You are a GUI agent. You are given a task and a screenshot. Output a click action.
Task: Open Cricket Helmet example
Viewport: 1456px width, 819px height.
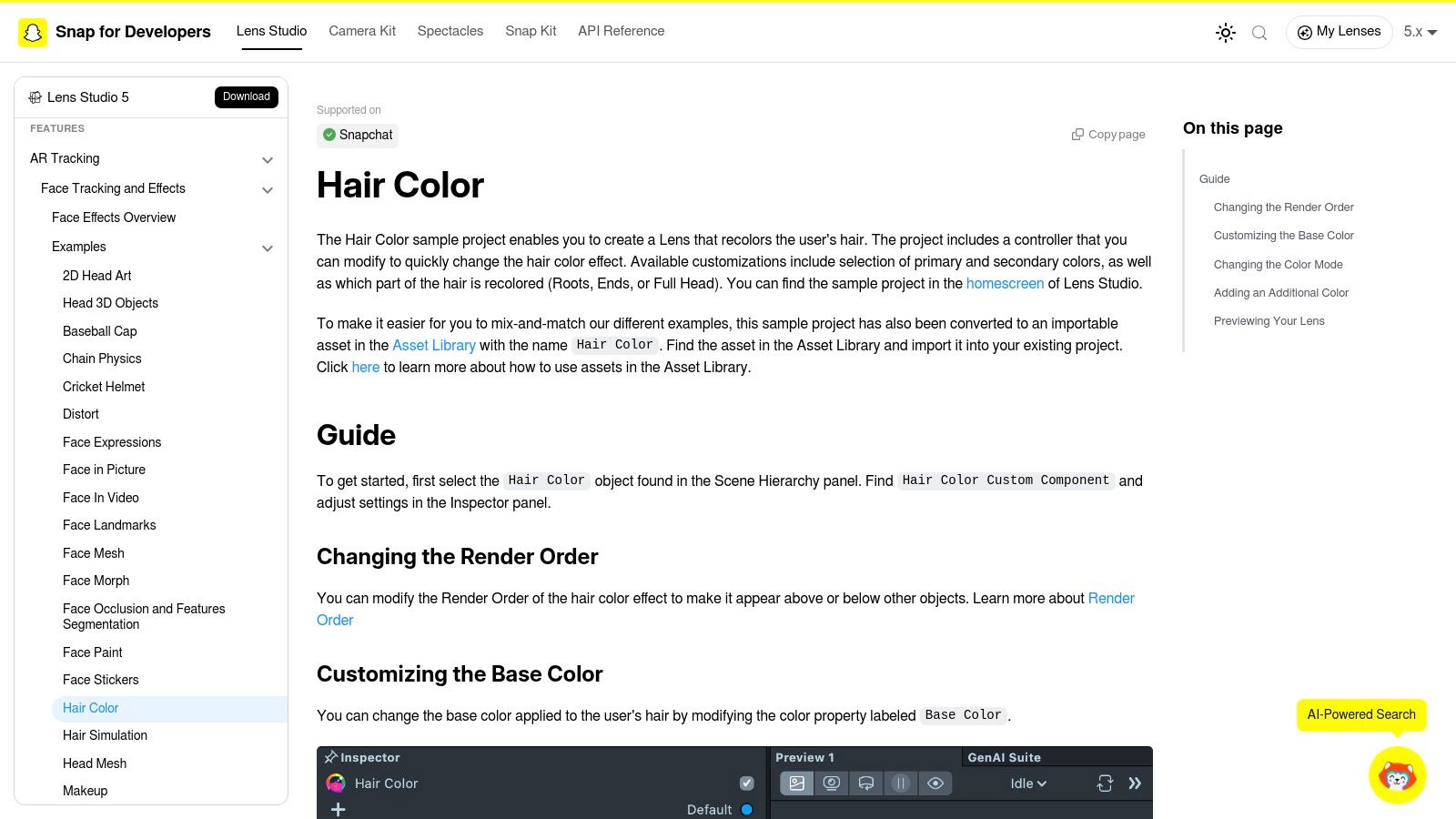click(x=104, y=387)
